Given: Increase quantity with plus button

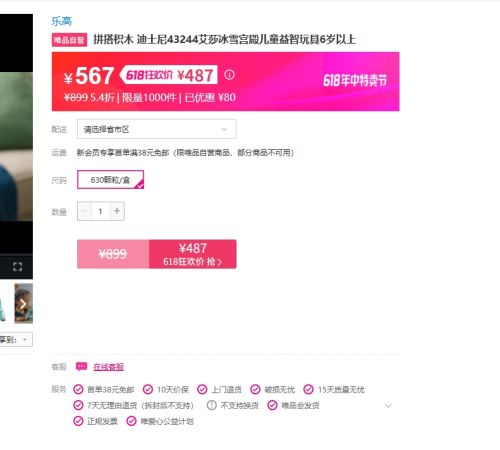Looking at the screenshot, I should (x=117, y=211).
